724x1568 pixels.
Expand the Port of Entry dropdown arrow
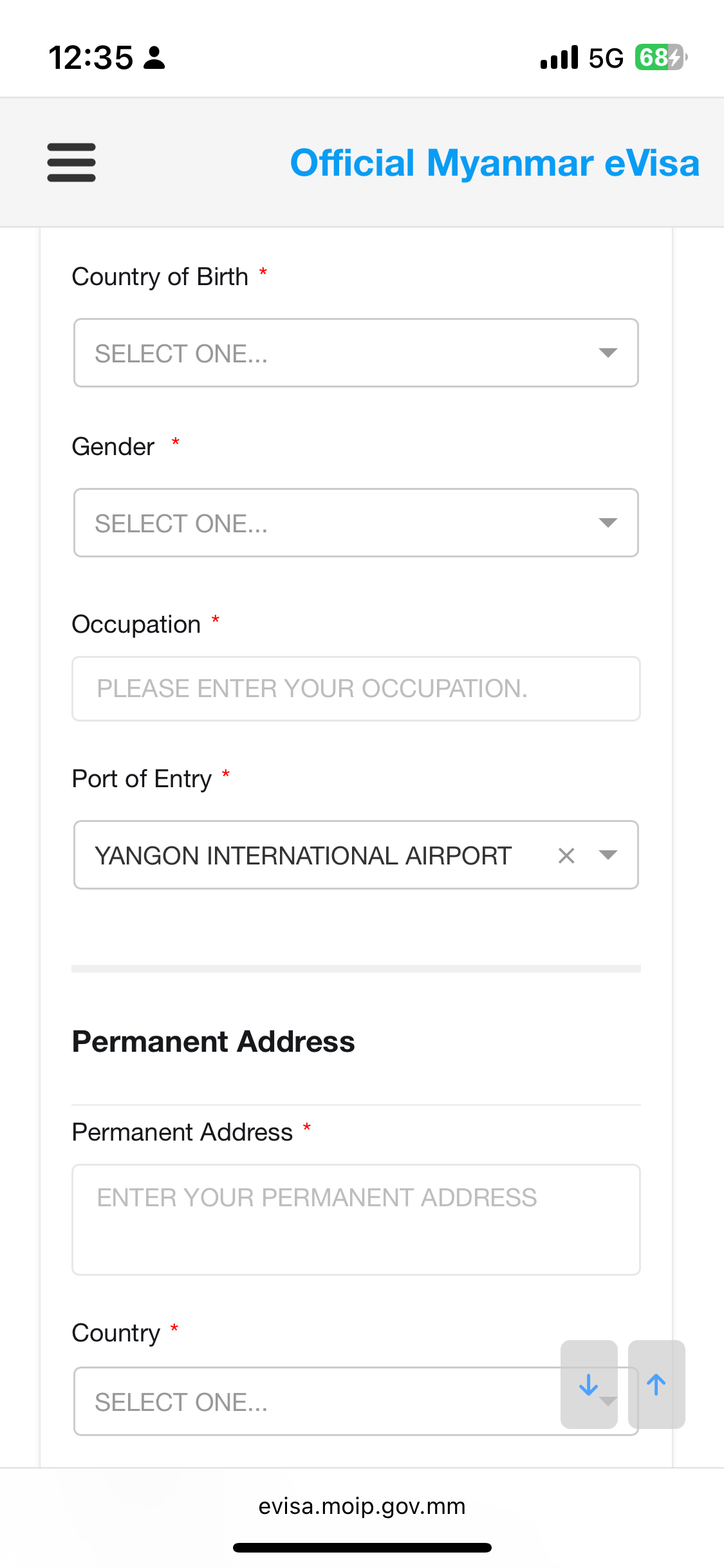[608, 855]
